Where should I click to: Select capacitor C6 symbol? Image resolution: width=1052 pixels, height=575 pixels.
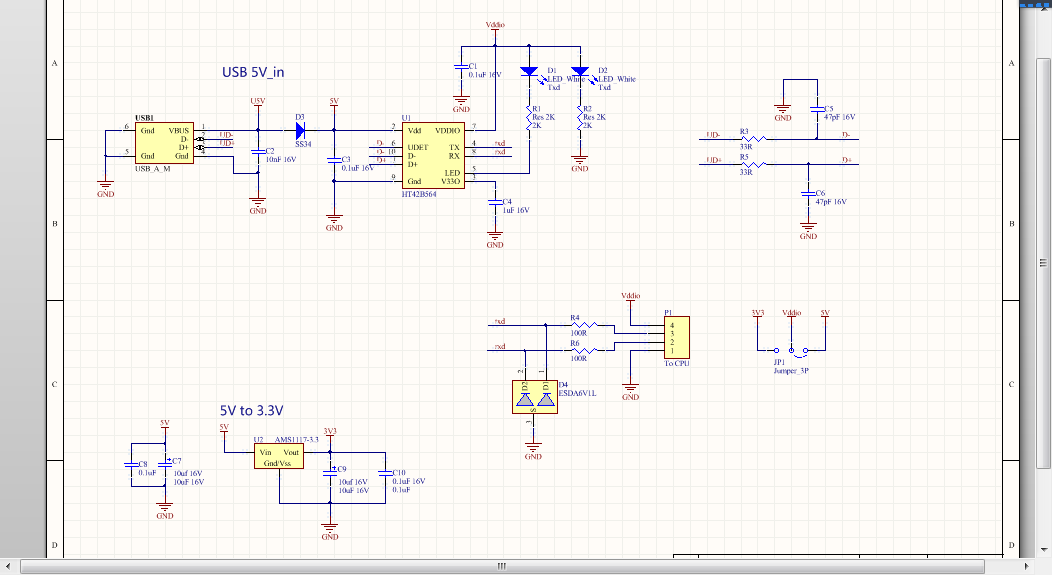[808, 194]
